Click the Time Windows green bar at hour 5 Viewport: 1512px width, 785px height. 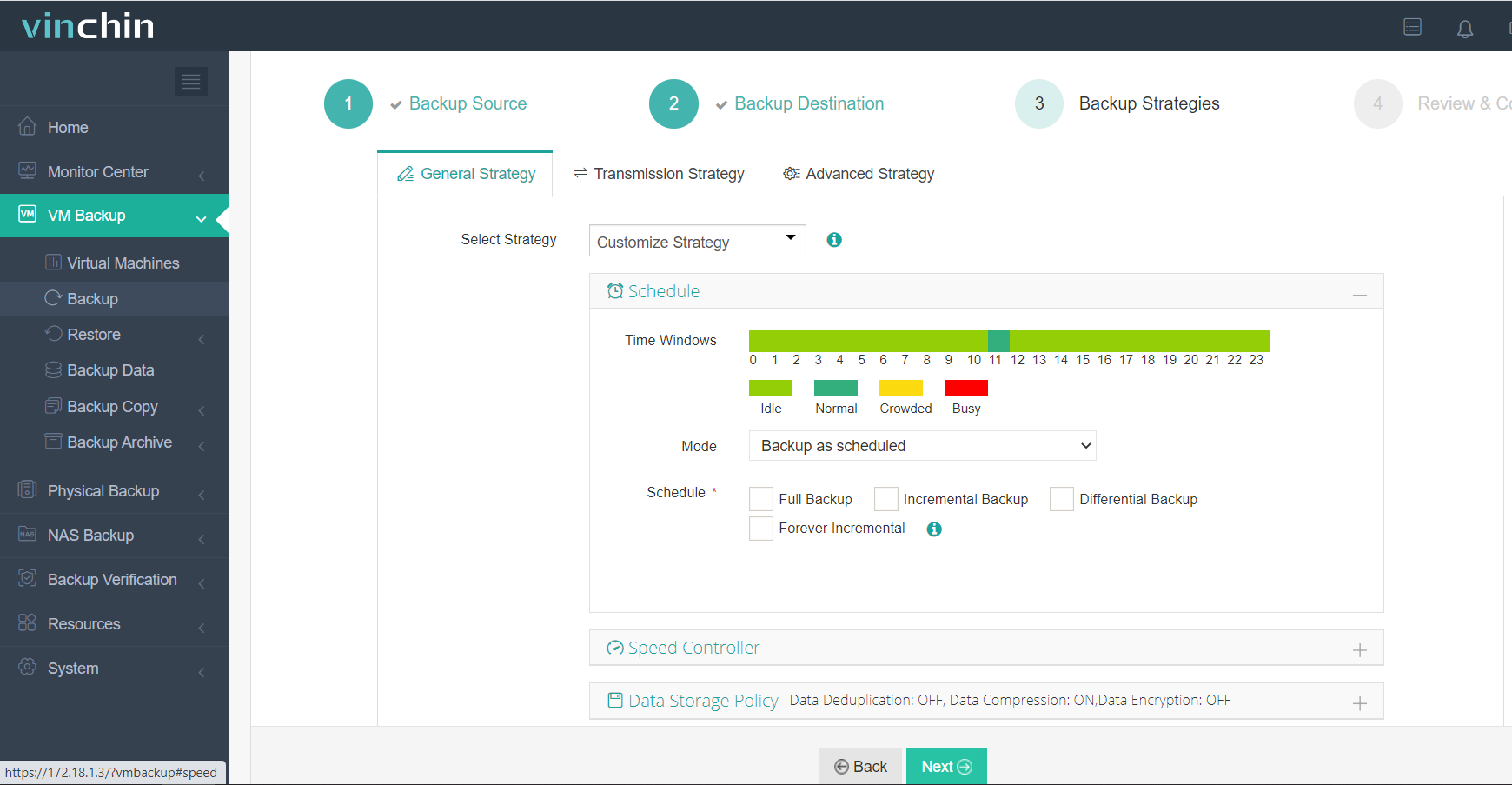[x=868, y=341]
